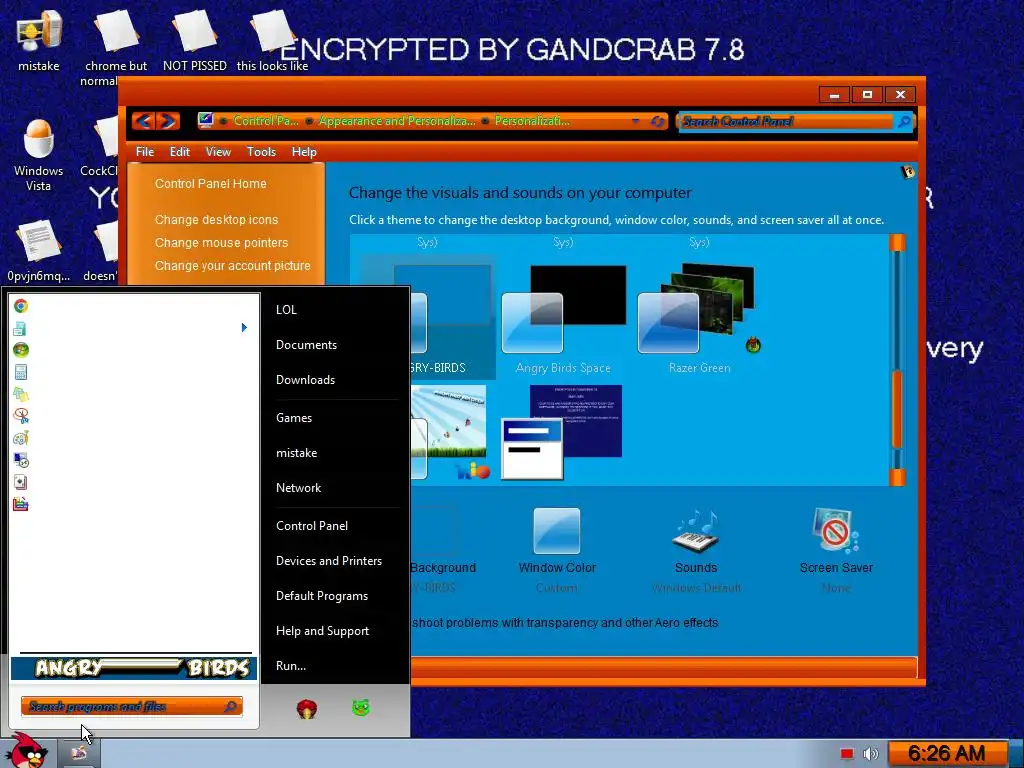This screenshot has width=1024, height=768.
Task: Select the classic window theme on blue background
Action: [x=562, y=432]
